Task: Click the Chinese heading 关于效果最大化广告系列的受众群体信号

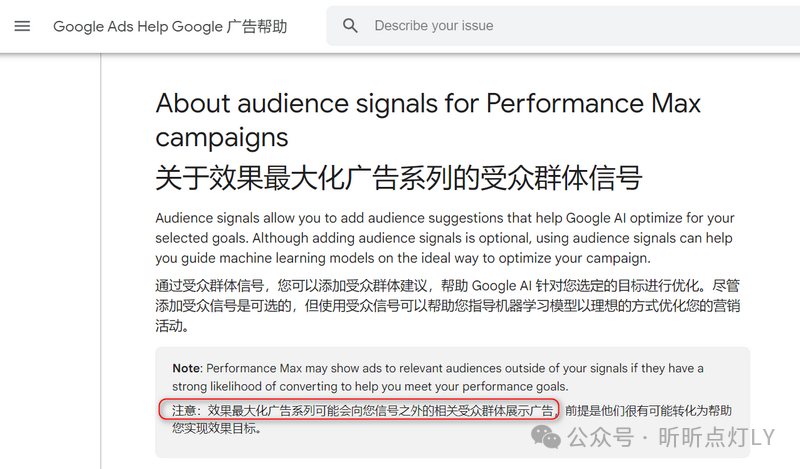Action: click(x=398, y=178)
